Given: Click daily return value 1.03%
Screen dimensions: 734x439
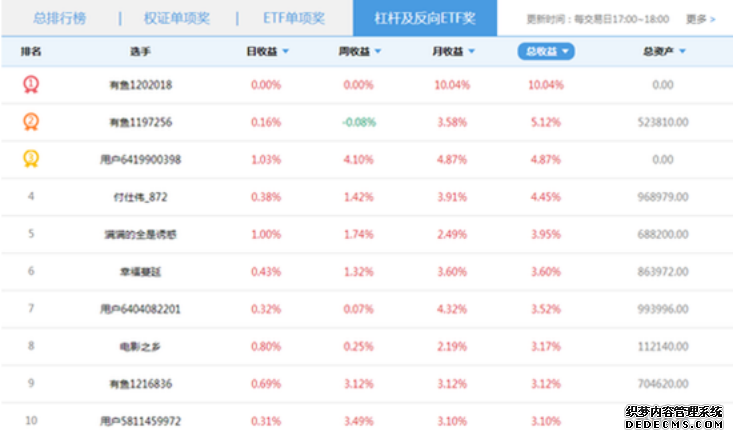Looking at the screenshot, I should (266, 160).
